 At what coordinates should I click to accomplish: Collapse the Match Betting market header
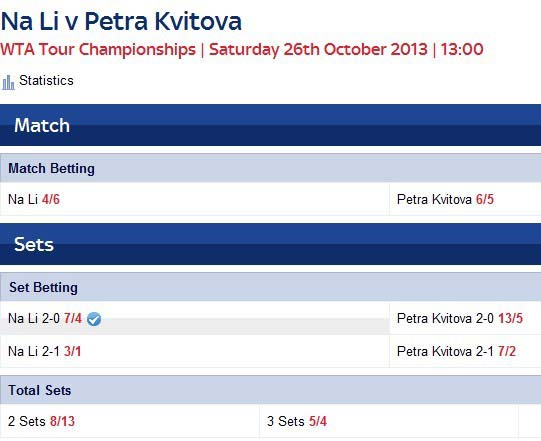tap(270, 168)
